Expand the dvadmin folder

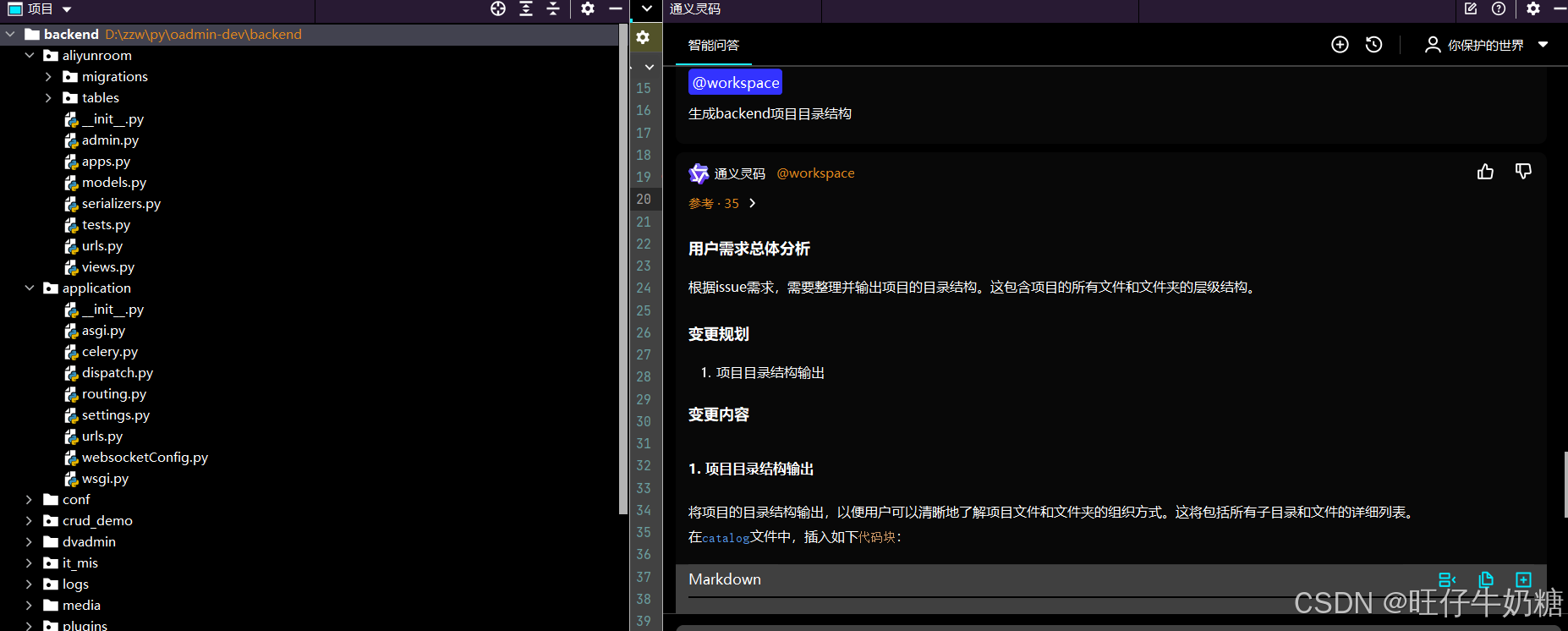tap(30, 541)
